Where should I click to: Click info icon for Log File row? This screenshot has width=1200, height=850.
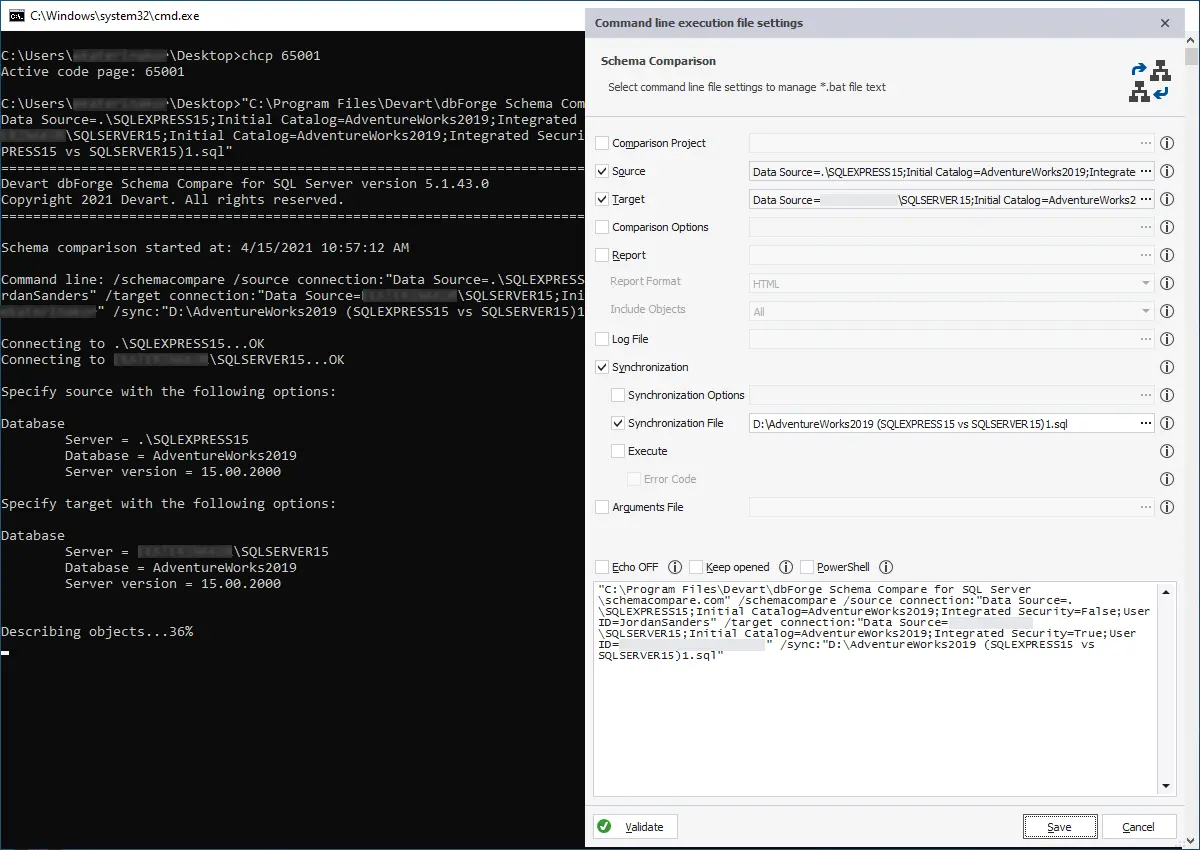point(1166,339)
